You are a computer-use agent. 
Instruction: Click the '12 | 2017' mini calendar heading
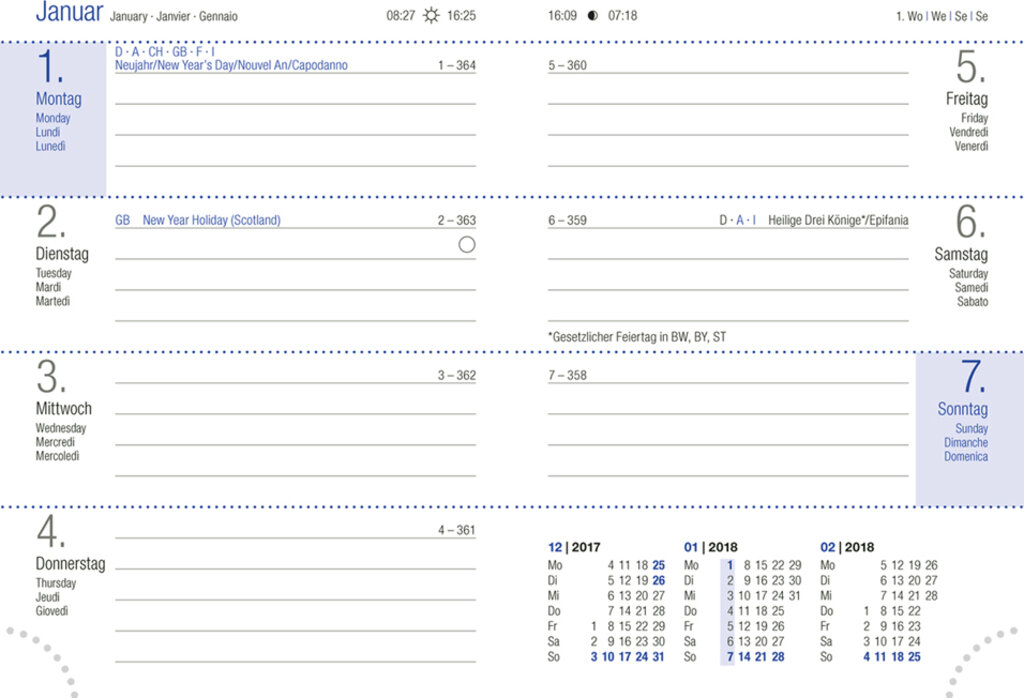pos(574,547)
